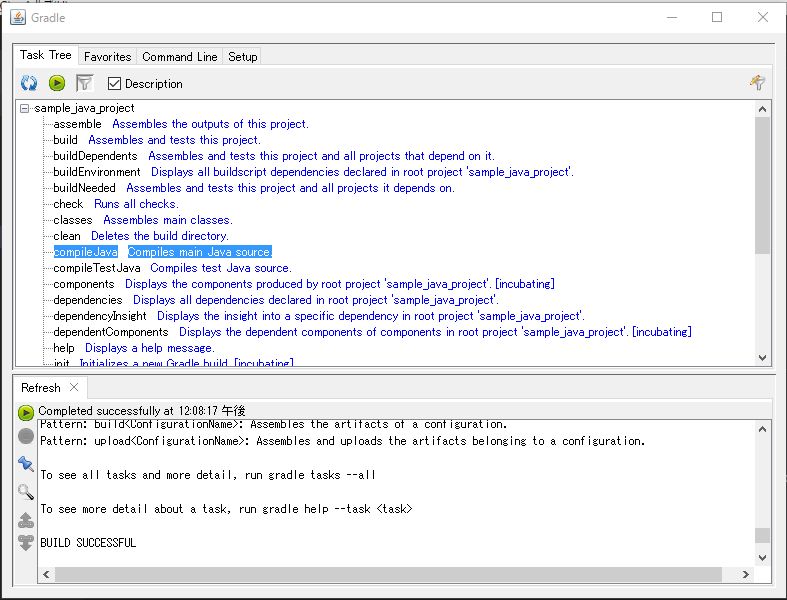The image size is (787, 600).
Task: Open the Command Line tab
Action: (179, 57)
